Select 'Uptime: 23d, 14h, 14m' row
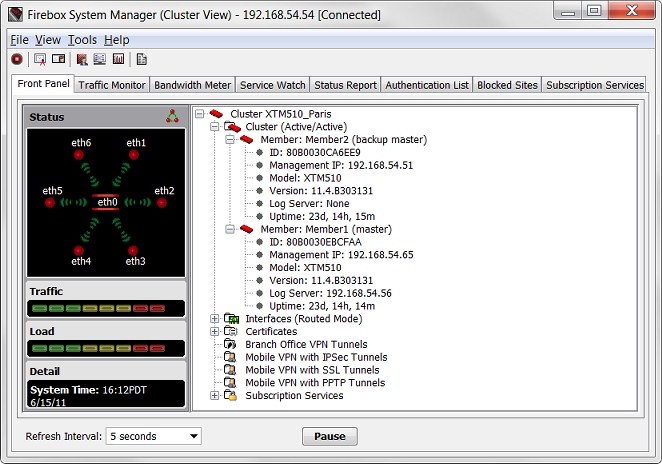Viewport: 662px width, 464px height. click(x=322, y=306)
